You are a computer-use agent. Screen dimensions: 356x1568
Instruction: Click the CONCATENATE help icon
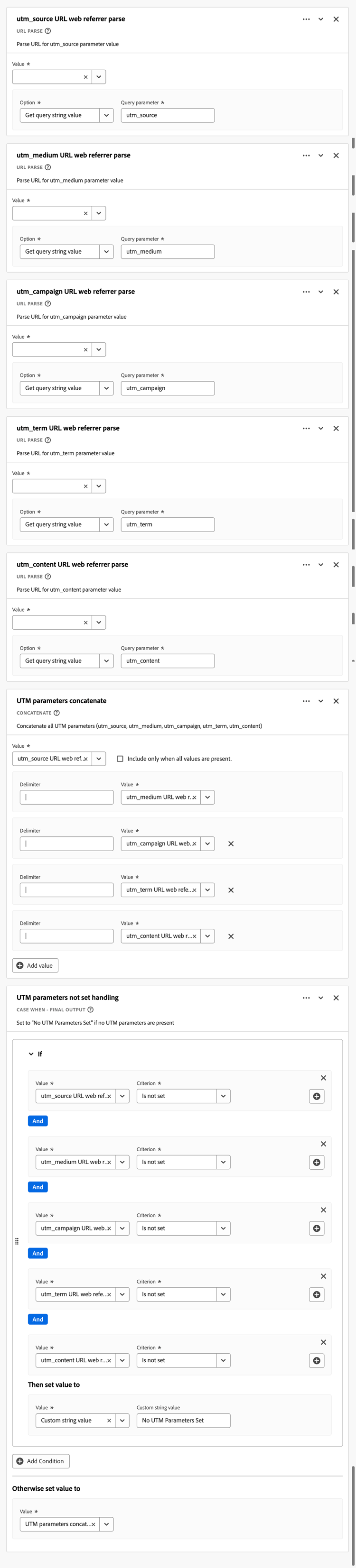pyautogui.click(x=58, y=713)
